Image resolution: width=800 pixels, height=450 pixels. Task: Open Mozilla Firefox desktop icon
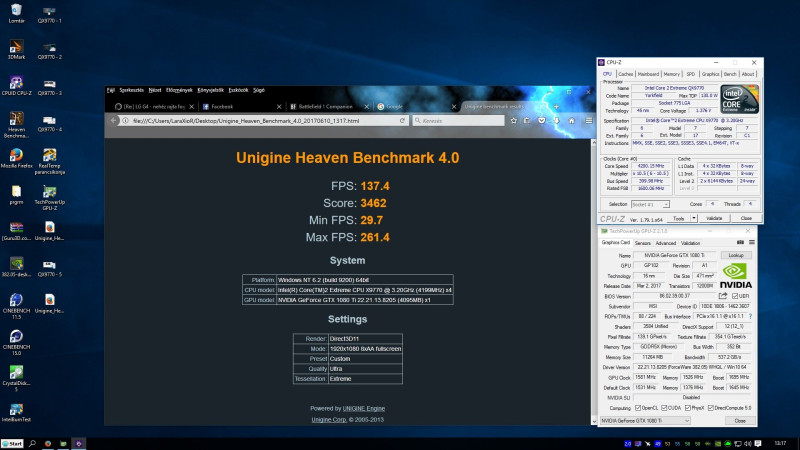(16, 158)
